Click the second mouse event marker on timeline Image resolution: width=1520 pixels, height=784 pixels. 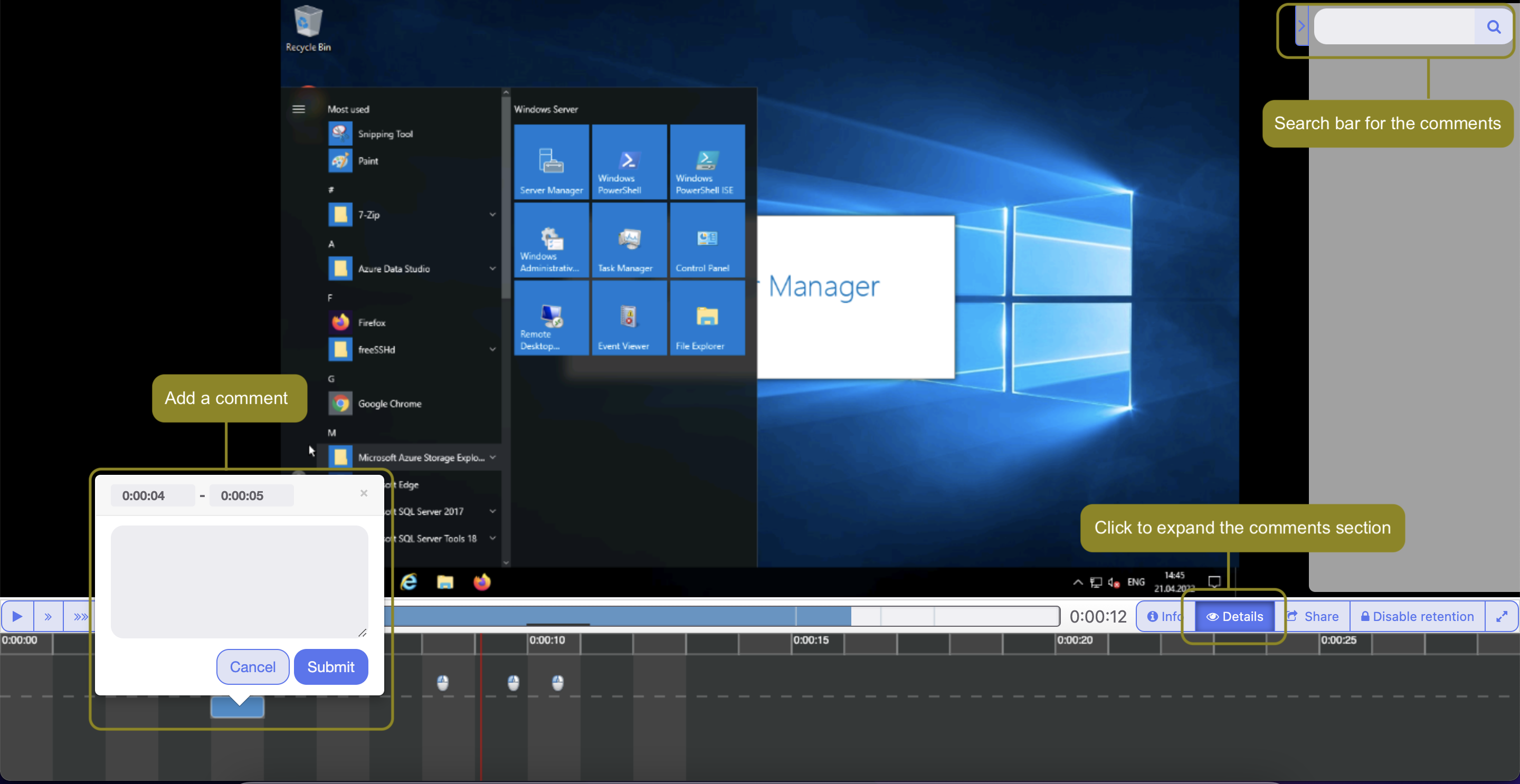[514, 683]
